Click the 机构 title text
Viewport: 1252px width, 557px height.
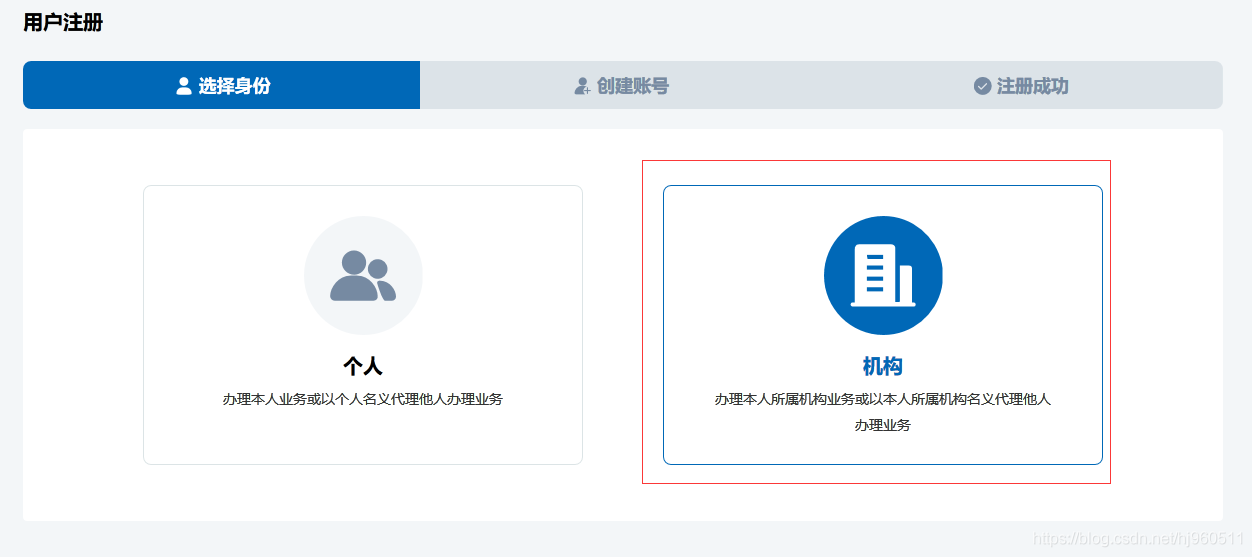[x=883, y=366]
